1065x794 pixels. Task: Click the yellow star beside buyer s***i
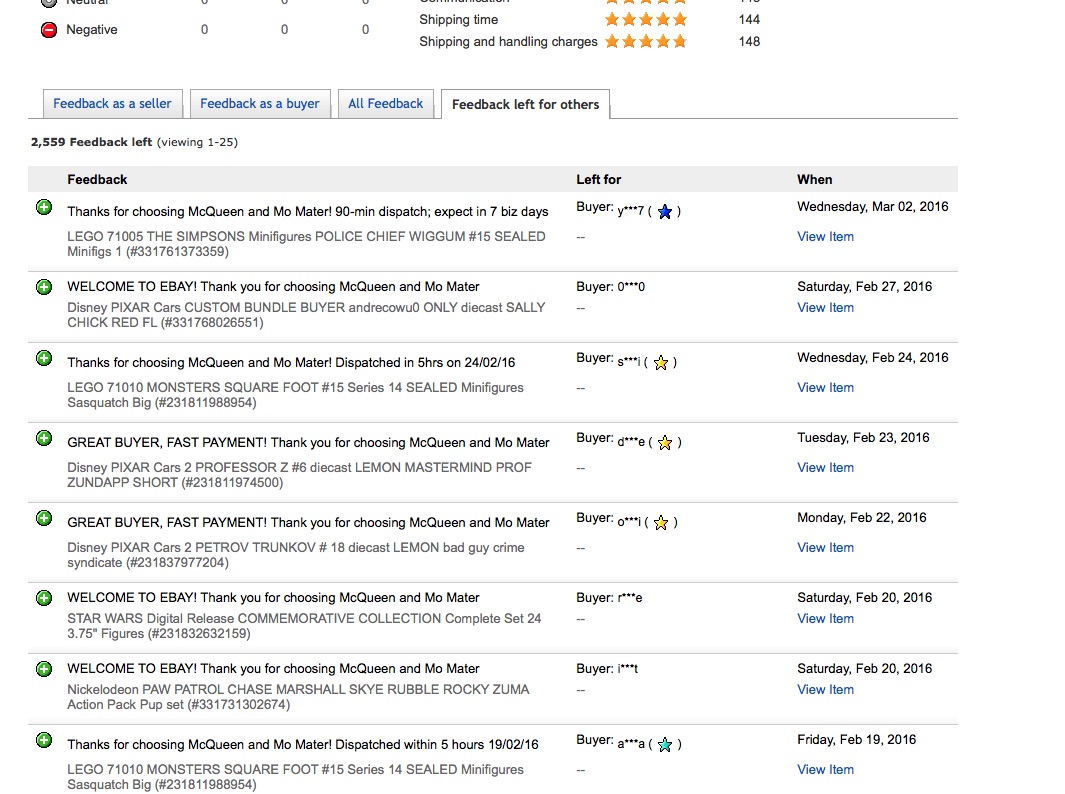[660, 363]
